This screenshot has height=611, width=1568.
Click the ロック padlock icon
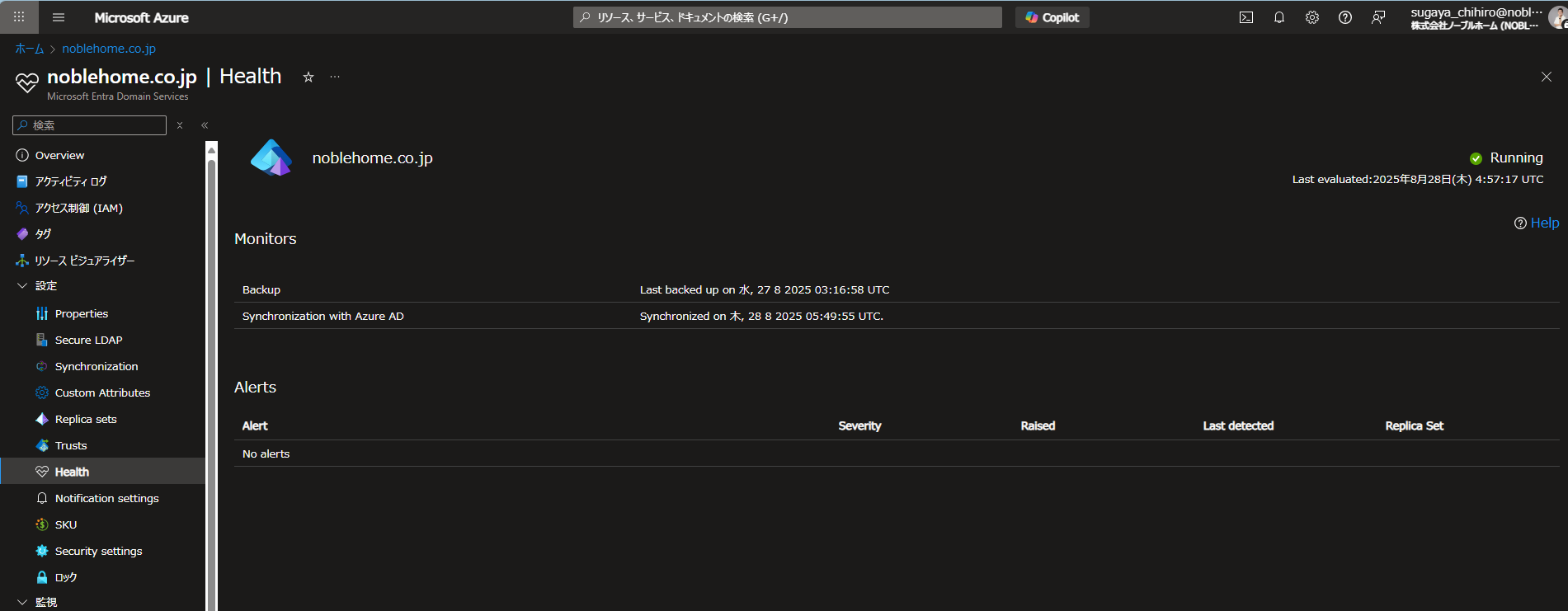(42, 577)
